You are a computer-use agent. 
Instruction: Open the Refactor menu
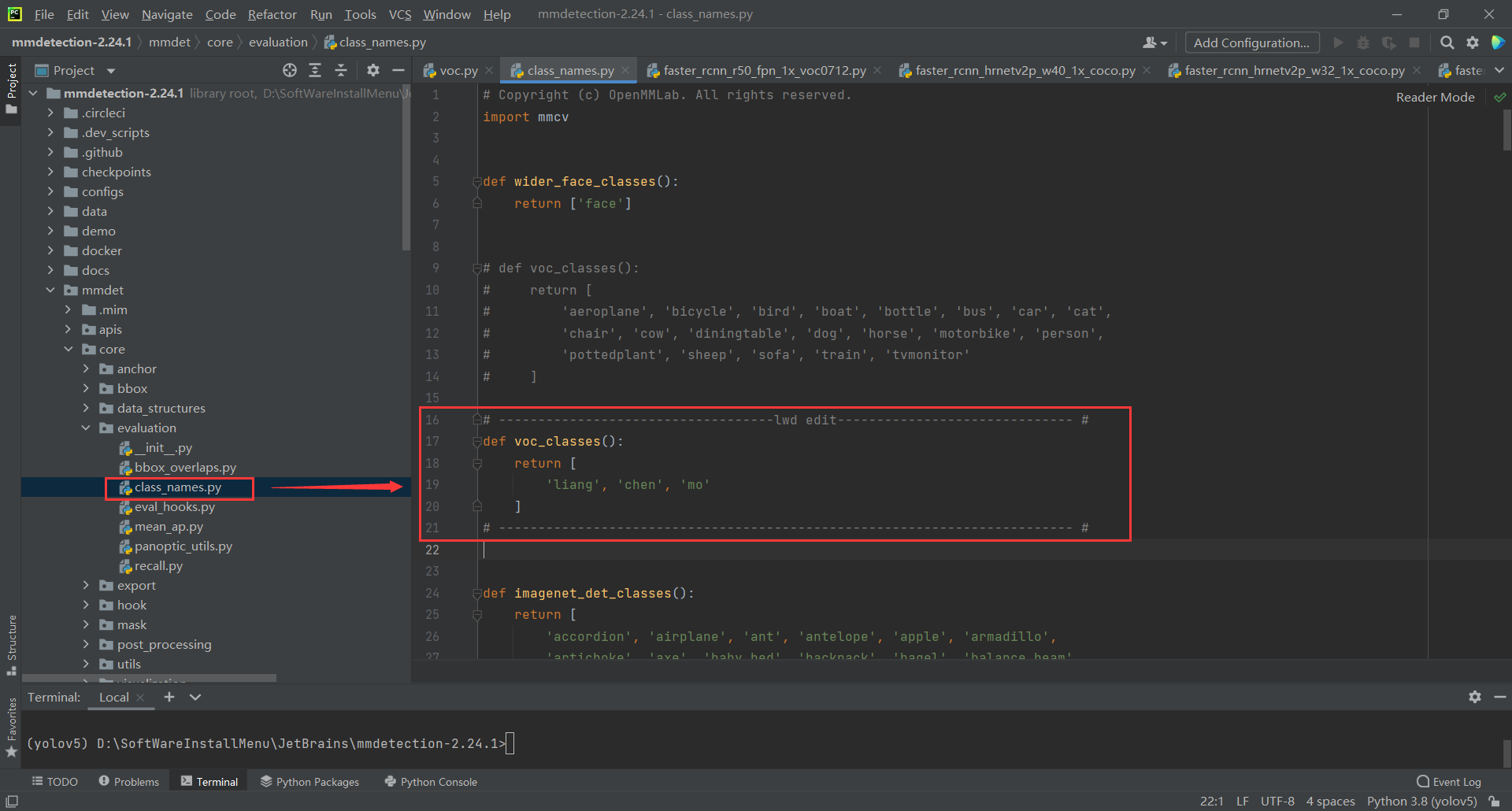(x=272, y=14)
